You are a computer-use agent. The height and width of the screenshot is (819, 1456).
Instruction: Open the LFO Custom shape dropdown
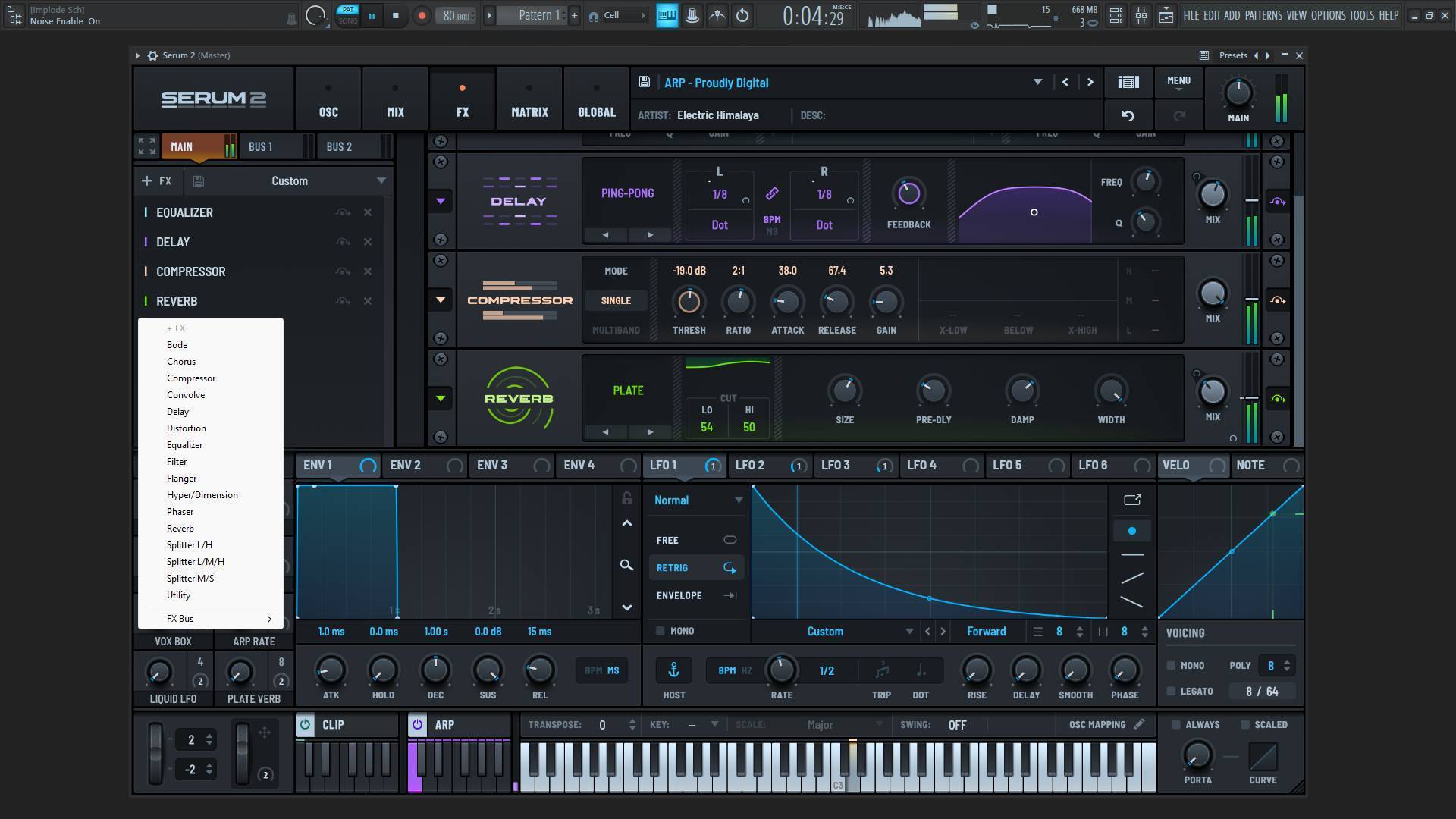(x=908, y=632)
